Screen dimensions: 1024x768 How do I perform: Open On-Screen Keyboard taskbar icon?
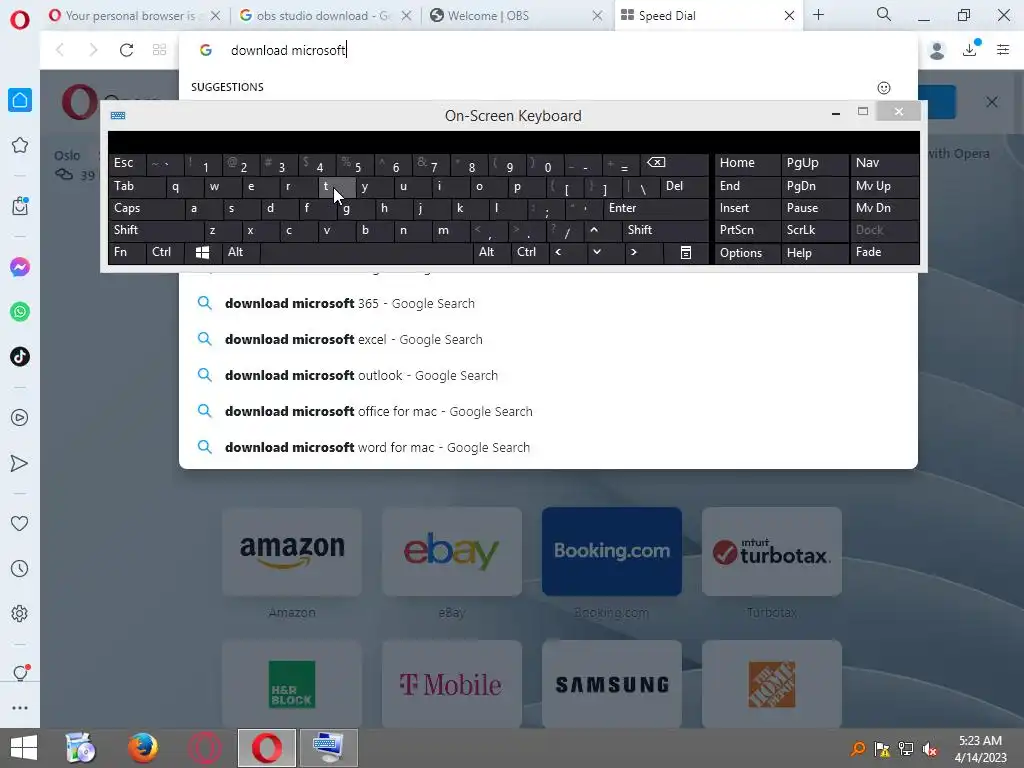point(329,748)
